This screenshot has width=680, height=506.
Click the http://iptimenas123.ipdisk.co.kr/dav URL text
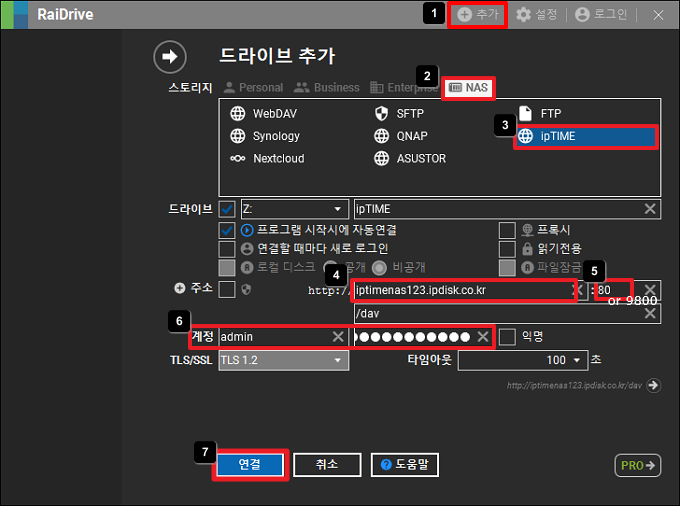[574, 385]
